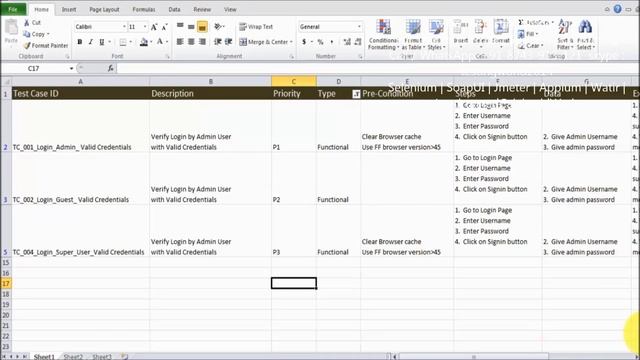
Task: Toggle highlighted Bottom Align button
Action: point(202,27)
